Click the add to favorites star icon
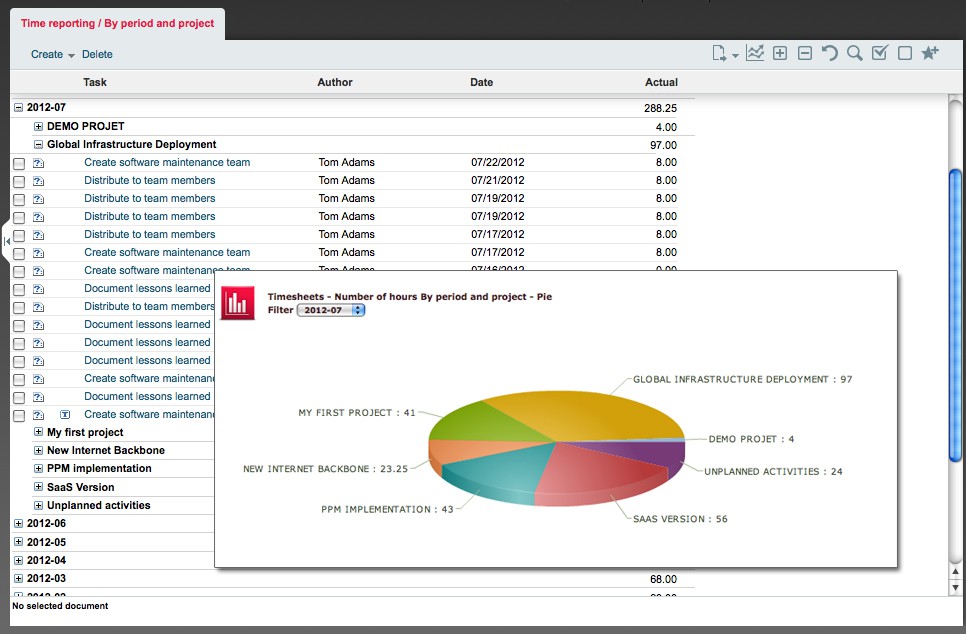Image resolution: width=966 pixels, height=634 pixels. click(930, 53)
